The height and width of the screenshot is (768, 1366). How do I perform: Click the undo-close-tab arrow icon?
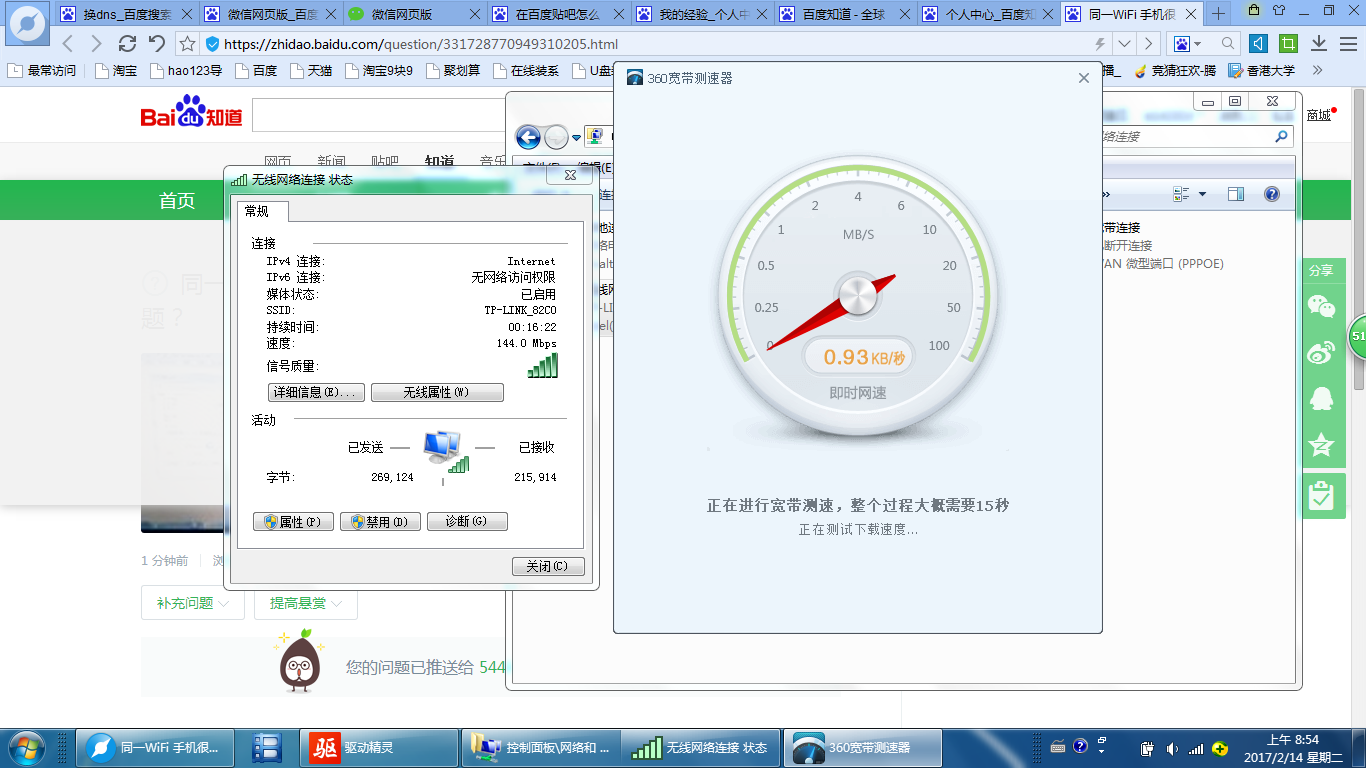point(157,44)
